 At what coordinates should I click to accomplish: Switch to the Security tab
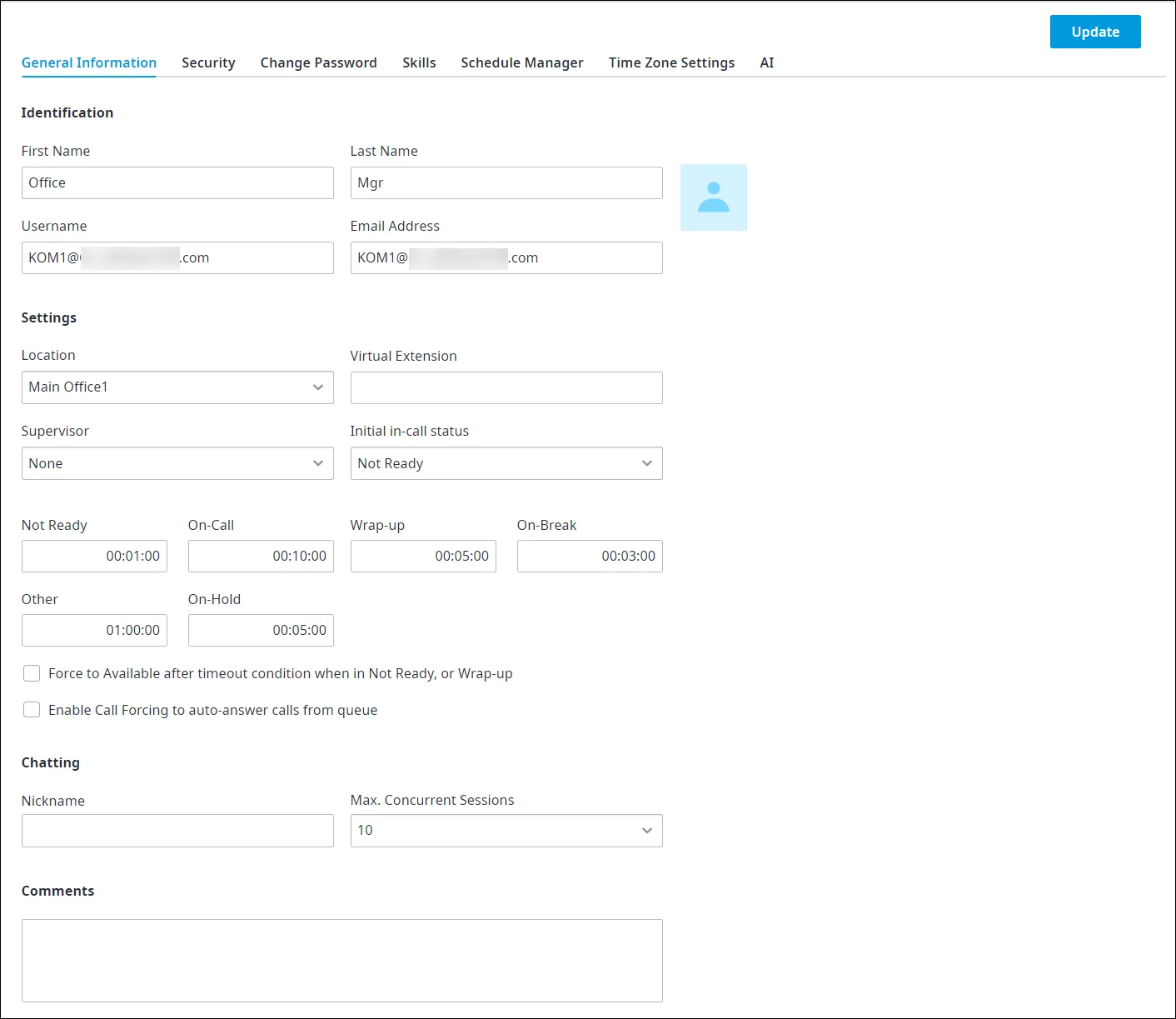coord(208,62)
